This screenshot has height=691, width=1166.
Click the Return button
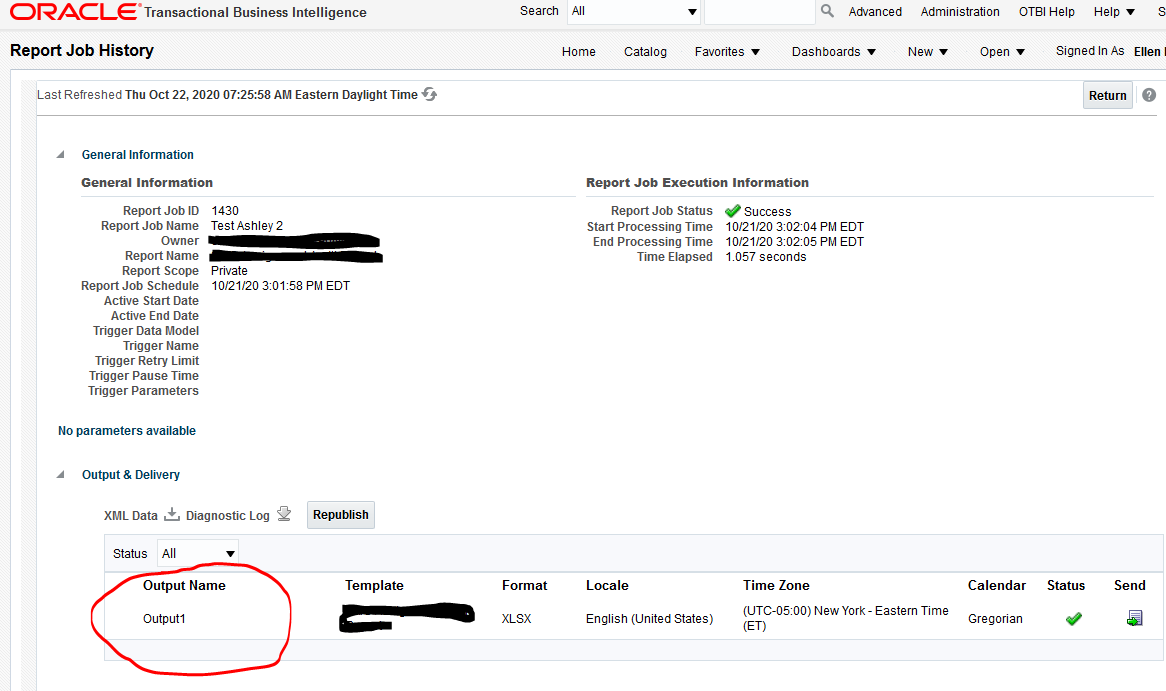click(x=1107, y=94)
